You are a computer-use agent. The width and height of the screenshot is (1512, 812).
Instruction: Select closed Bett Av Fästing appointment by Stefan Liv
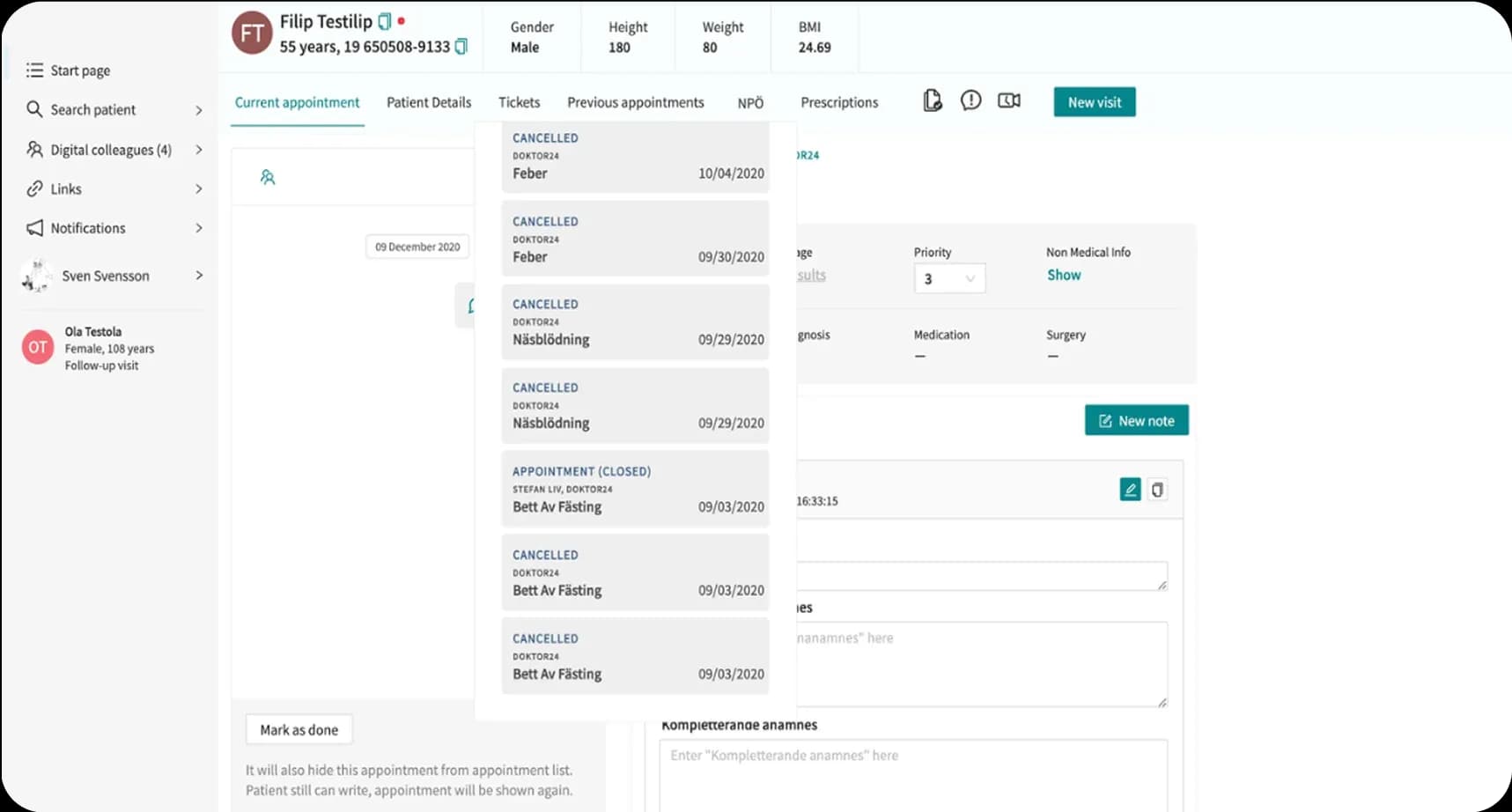click(635, 489)
